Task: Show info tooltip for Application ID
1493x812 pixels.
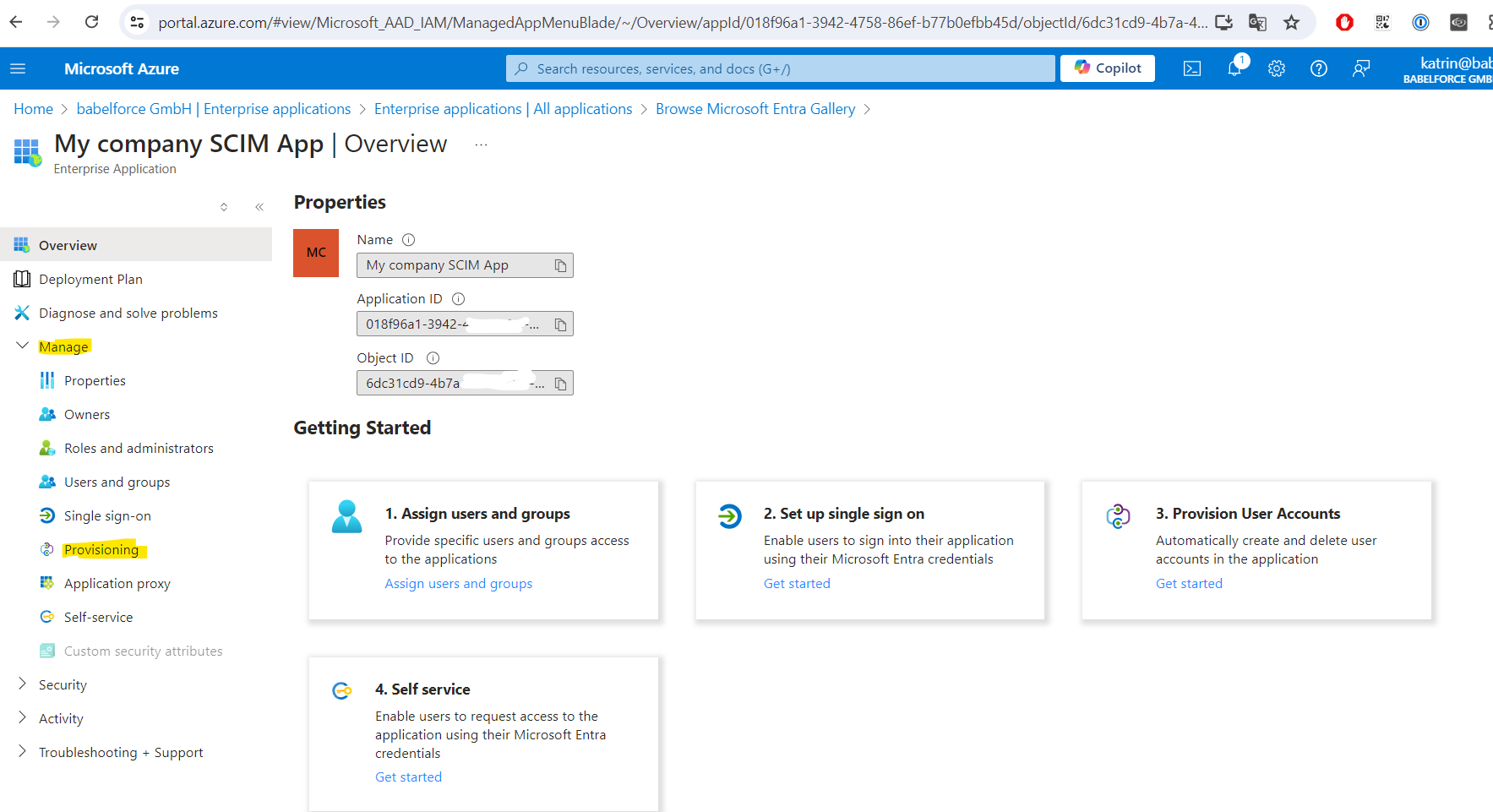Action: (x=459, y=299)
